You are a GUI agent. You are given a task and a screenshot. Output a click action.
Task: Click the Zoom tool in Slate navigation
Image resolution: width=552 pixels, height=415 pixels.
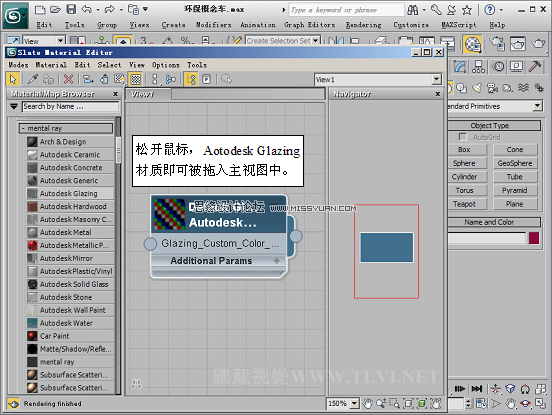[381, 403]
